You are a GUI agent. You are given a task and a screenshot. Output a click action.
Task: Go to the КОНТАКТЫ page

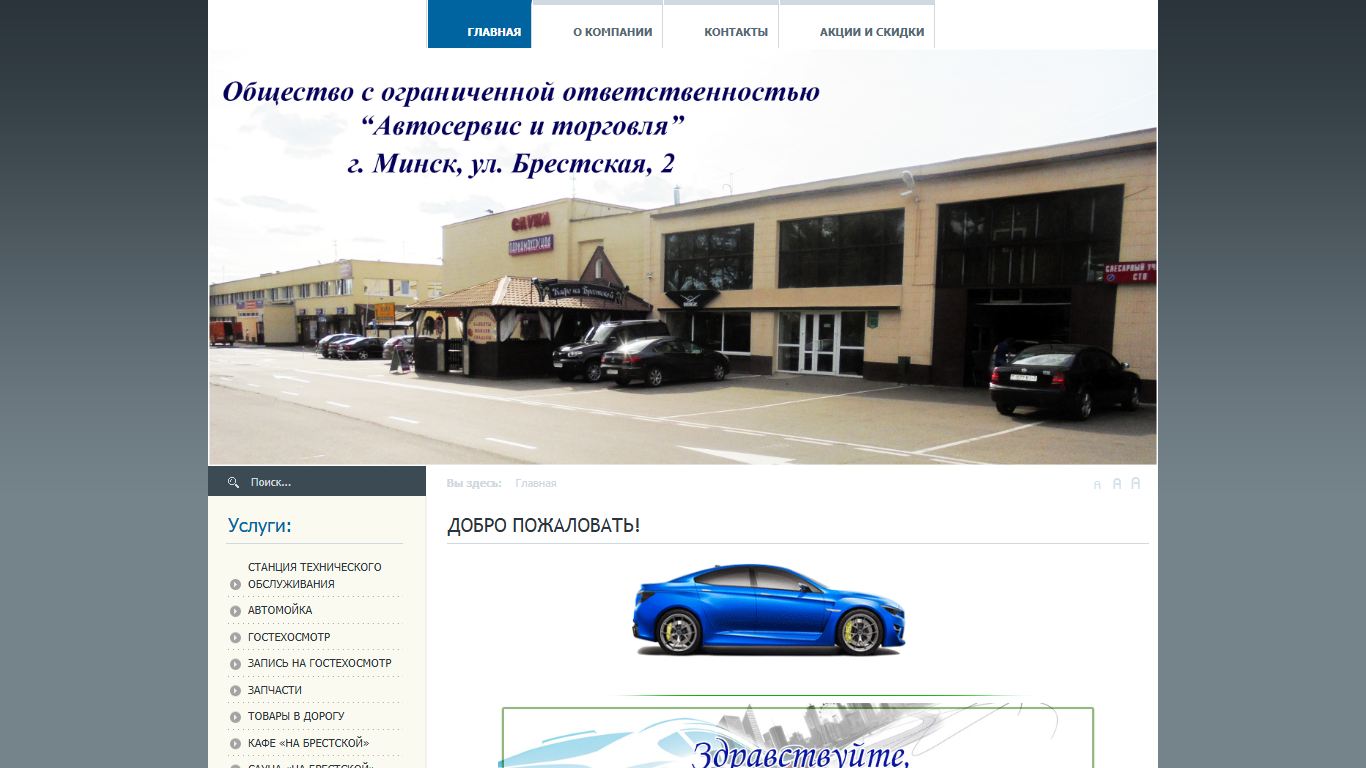tap(721, 24)
